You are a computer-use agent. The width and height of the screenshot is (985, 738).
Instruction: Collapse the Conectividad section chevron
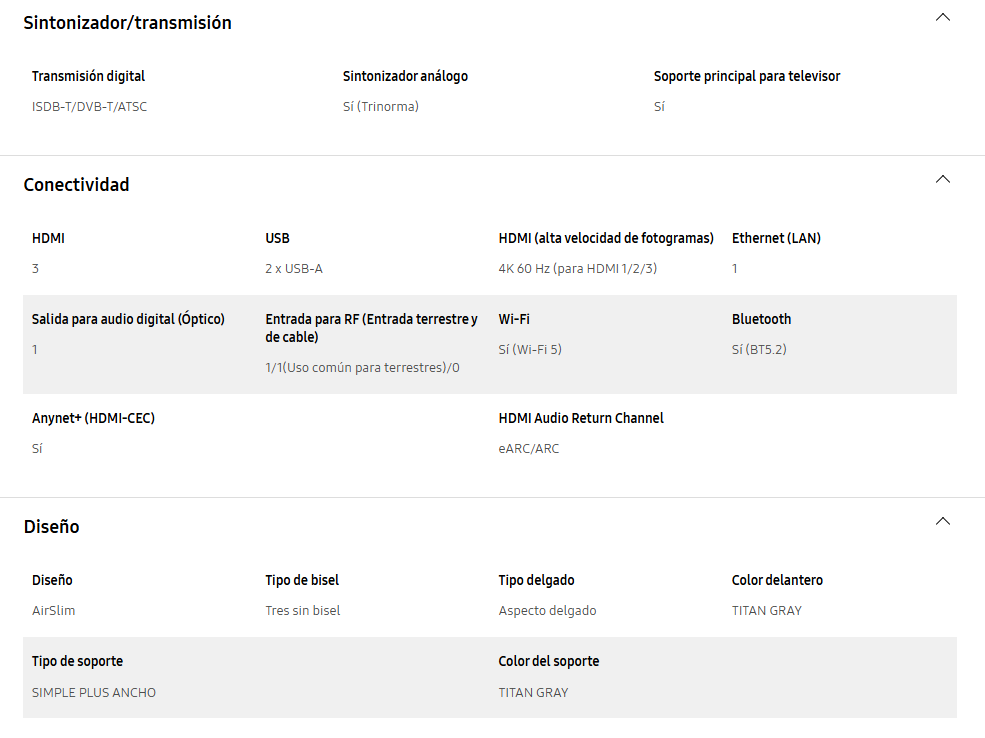click(942, 180)
